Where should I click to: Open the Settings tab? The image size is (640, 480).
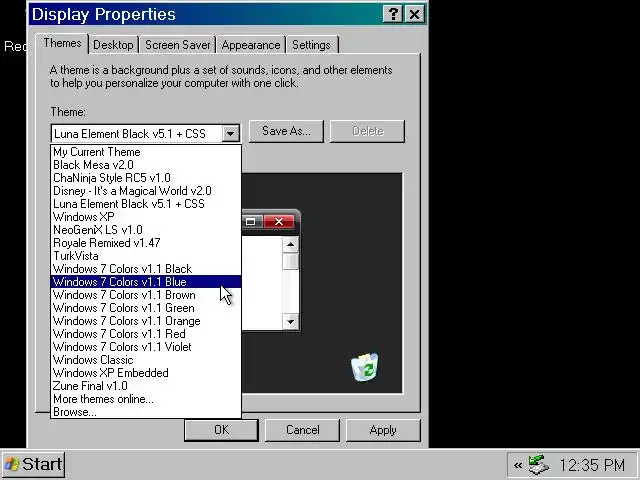pyautogui.click(x=311, y=45)
